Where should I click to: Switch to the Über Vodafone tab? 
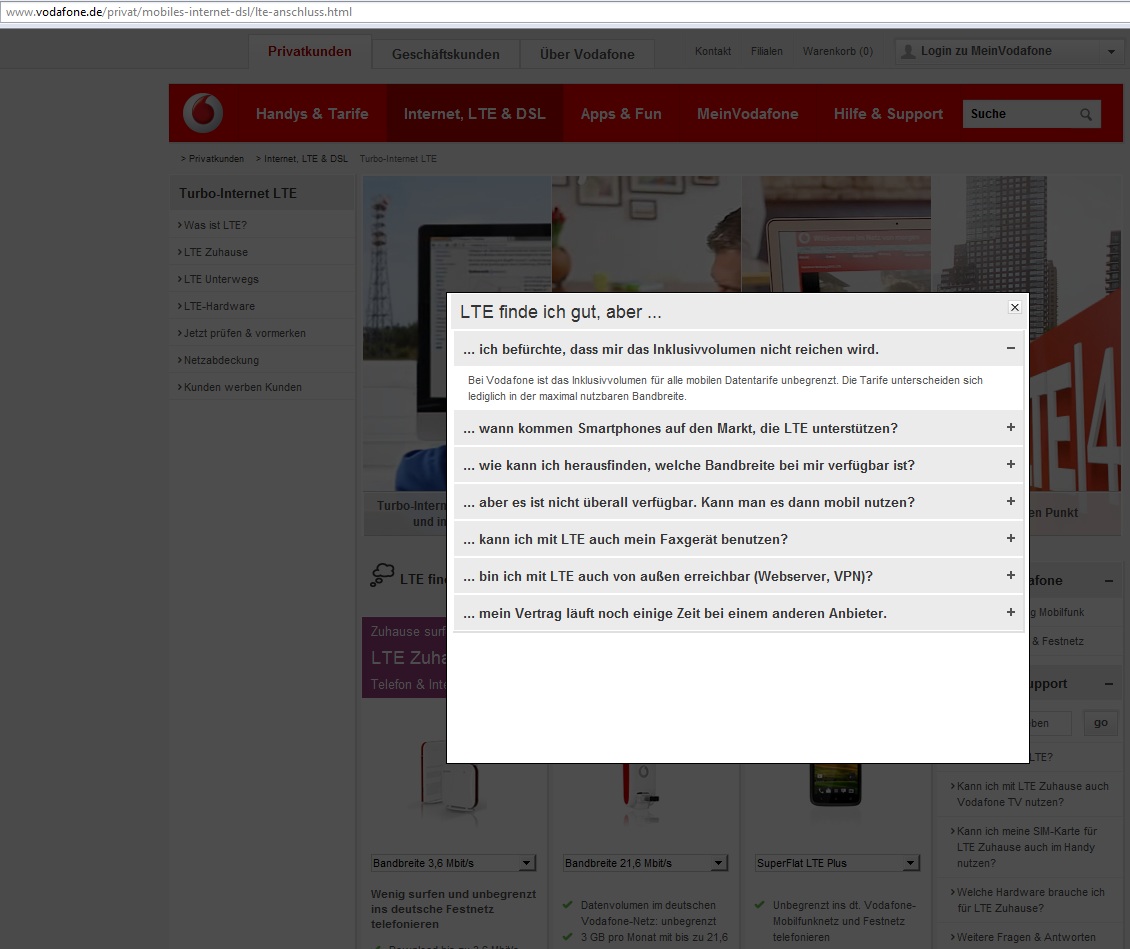[587, 54]
